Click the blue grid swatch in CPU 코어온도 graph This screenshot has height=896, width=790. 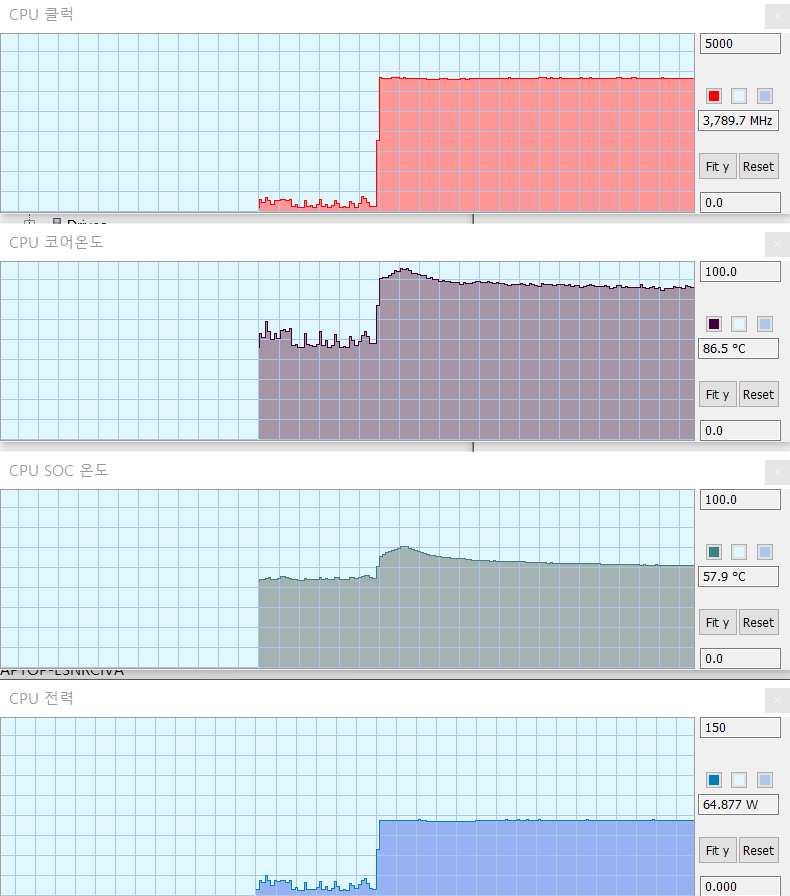click(x=764, y=324)
